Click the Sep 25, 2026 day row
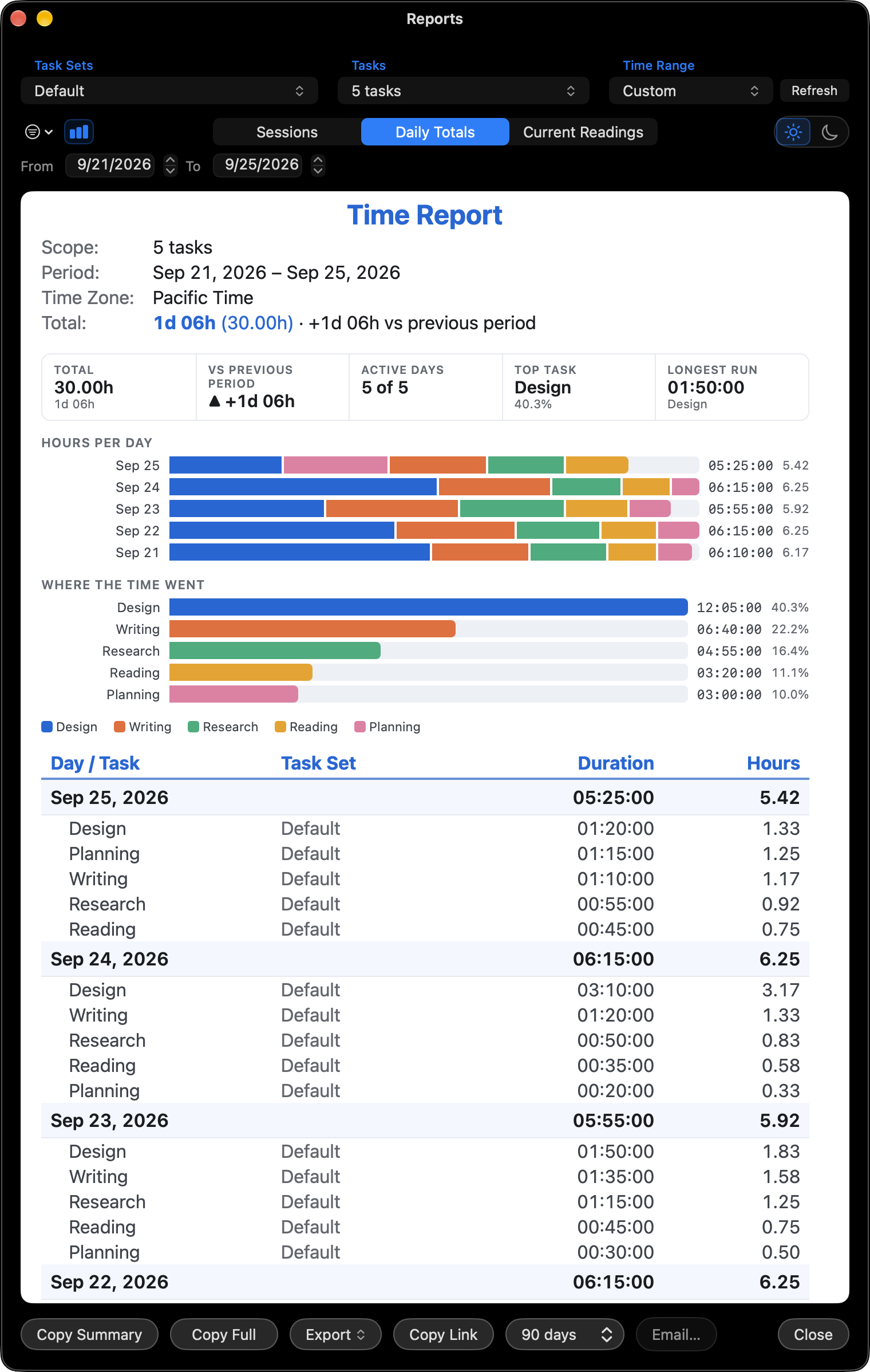870x1372 pixels. point(425,798)
